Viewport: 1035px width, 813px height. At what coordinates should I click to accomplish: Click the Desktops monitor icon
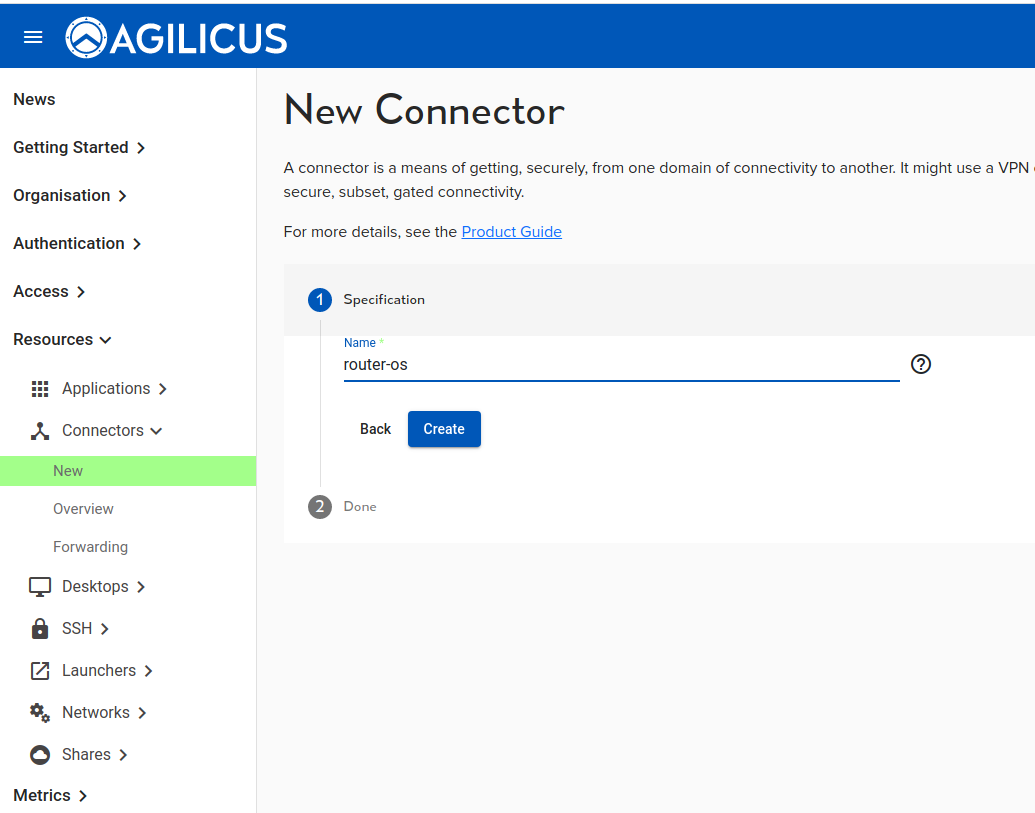(40, 587)
